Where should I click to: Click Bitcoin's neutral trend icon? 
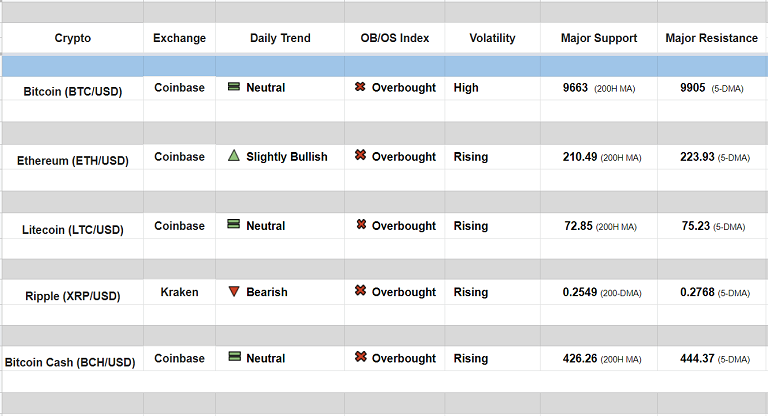pos(233,88)
